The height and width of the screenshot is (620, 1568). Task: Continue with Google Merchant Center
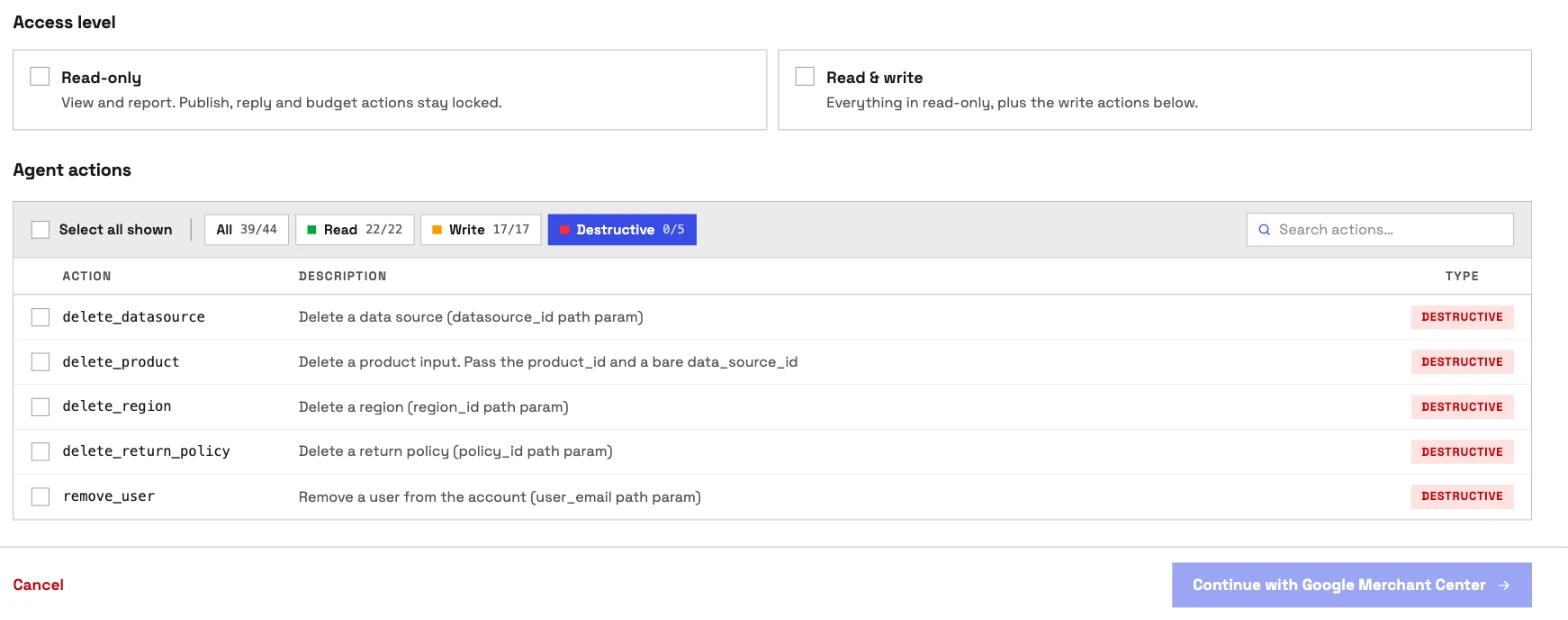[x=1351, y=585]
